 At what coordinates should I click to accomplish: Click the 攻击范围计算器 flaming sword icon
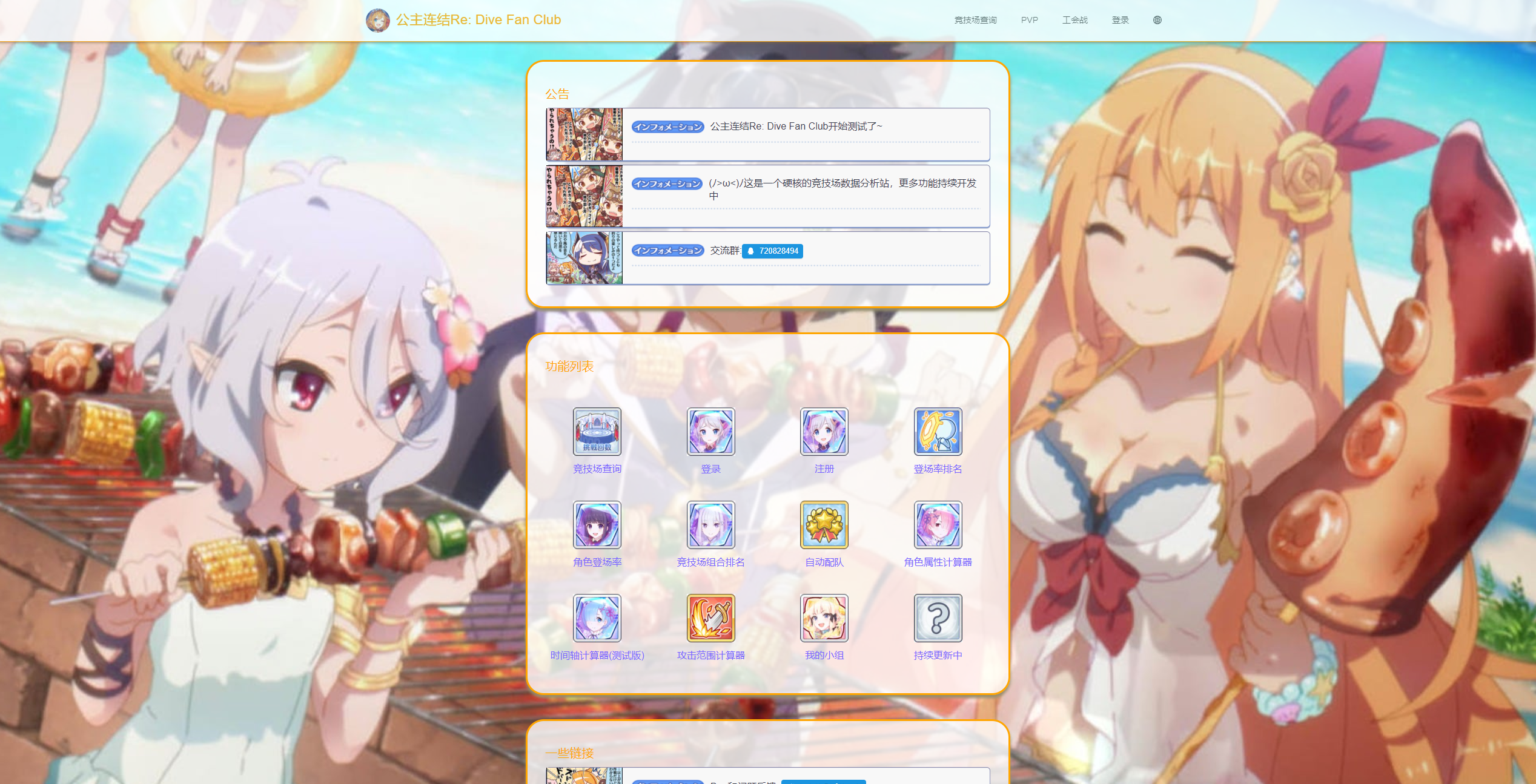[710, 618]
